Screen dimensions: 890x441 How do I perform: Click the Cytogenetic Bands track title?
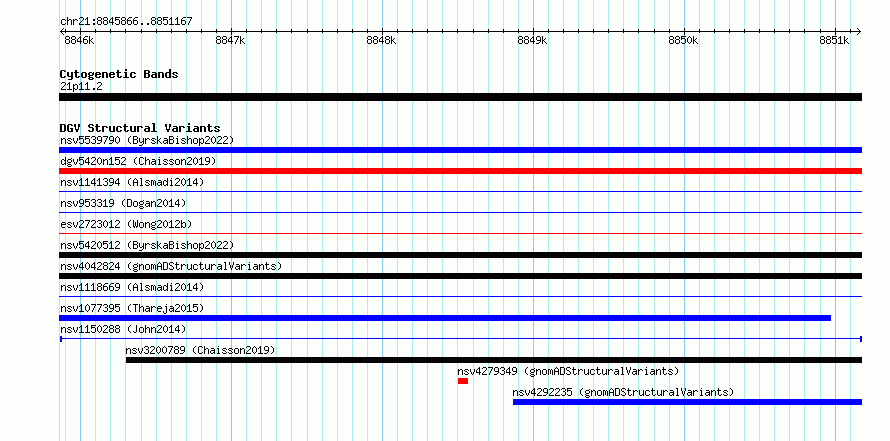click(119, 74)
